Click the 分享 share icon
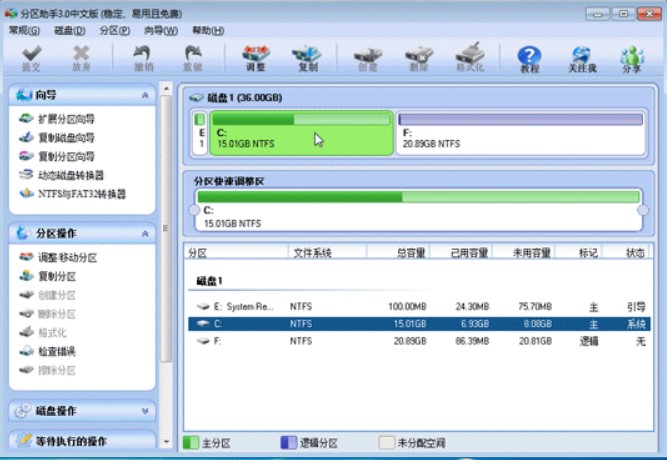 tap(632, 59)
